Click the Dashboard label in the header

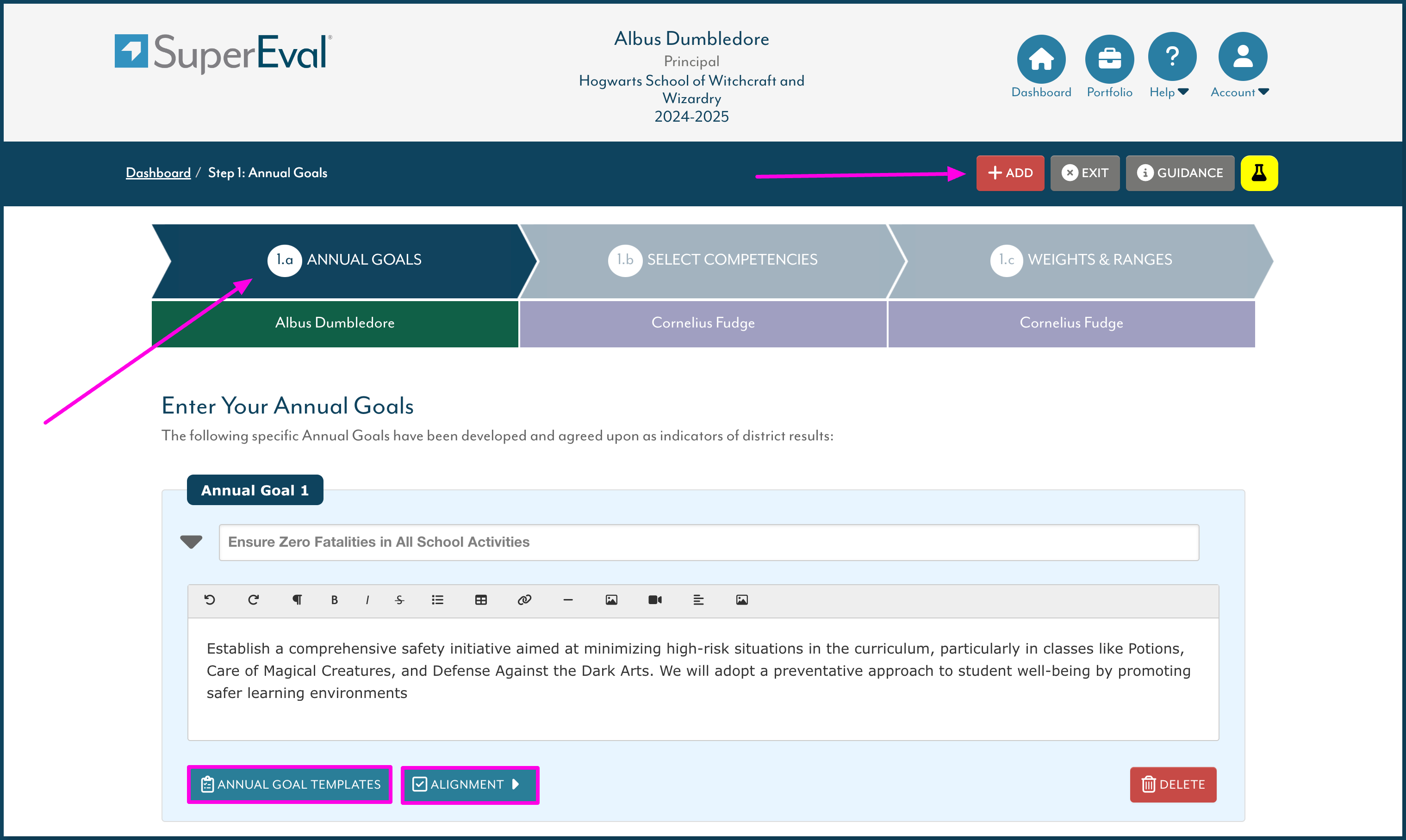1041,92
